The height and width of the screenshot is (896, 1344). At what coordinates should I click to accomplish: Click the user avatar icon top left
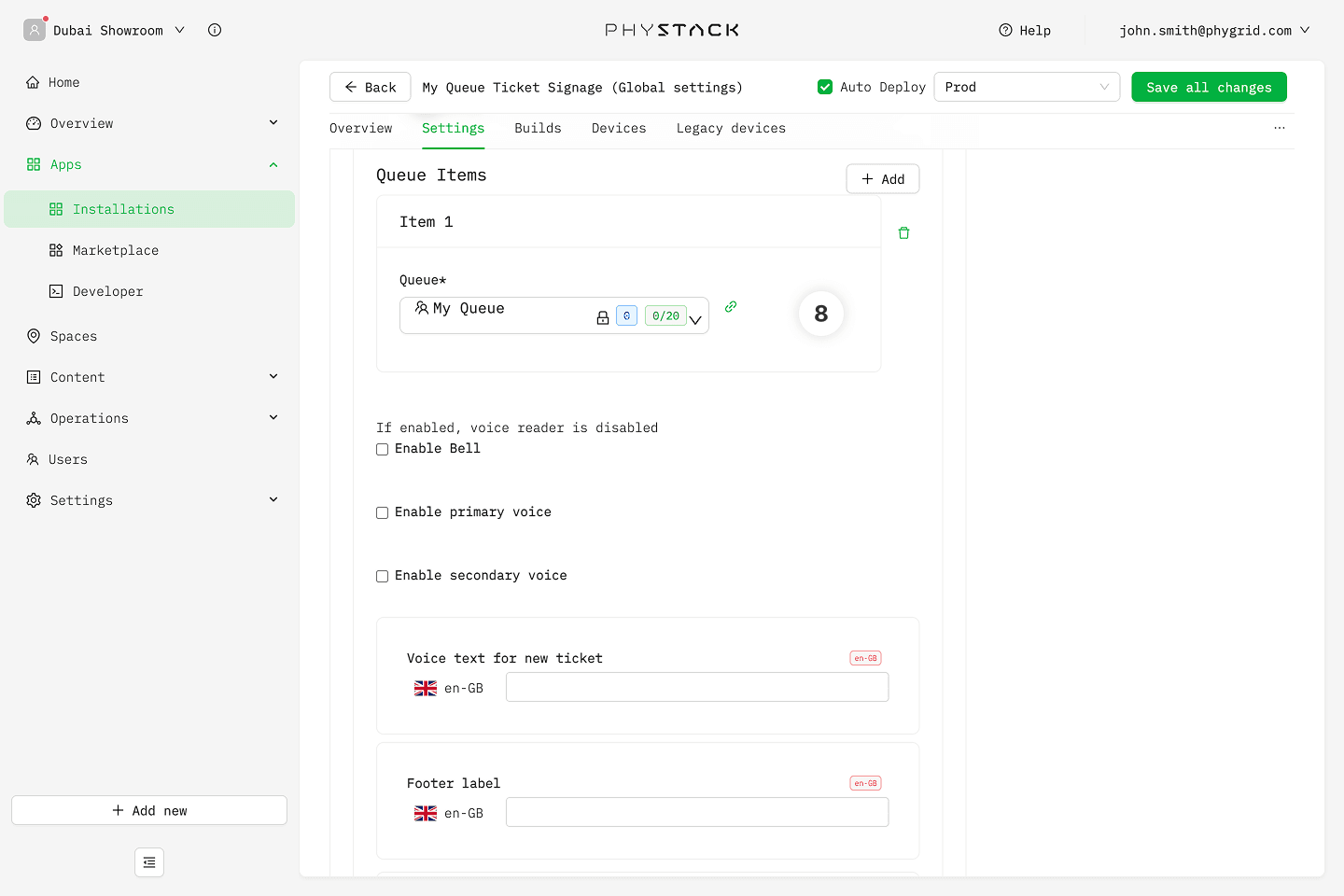(x=35, y=30)
